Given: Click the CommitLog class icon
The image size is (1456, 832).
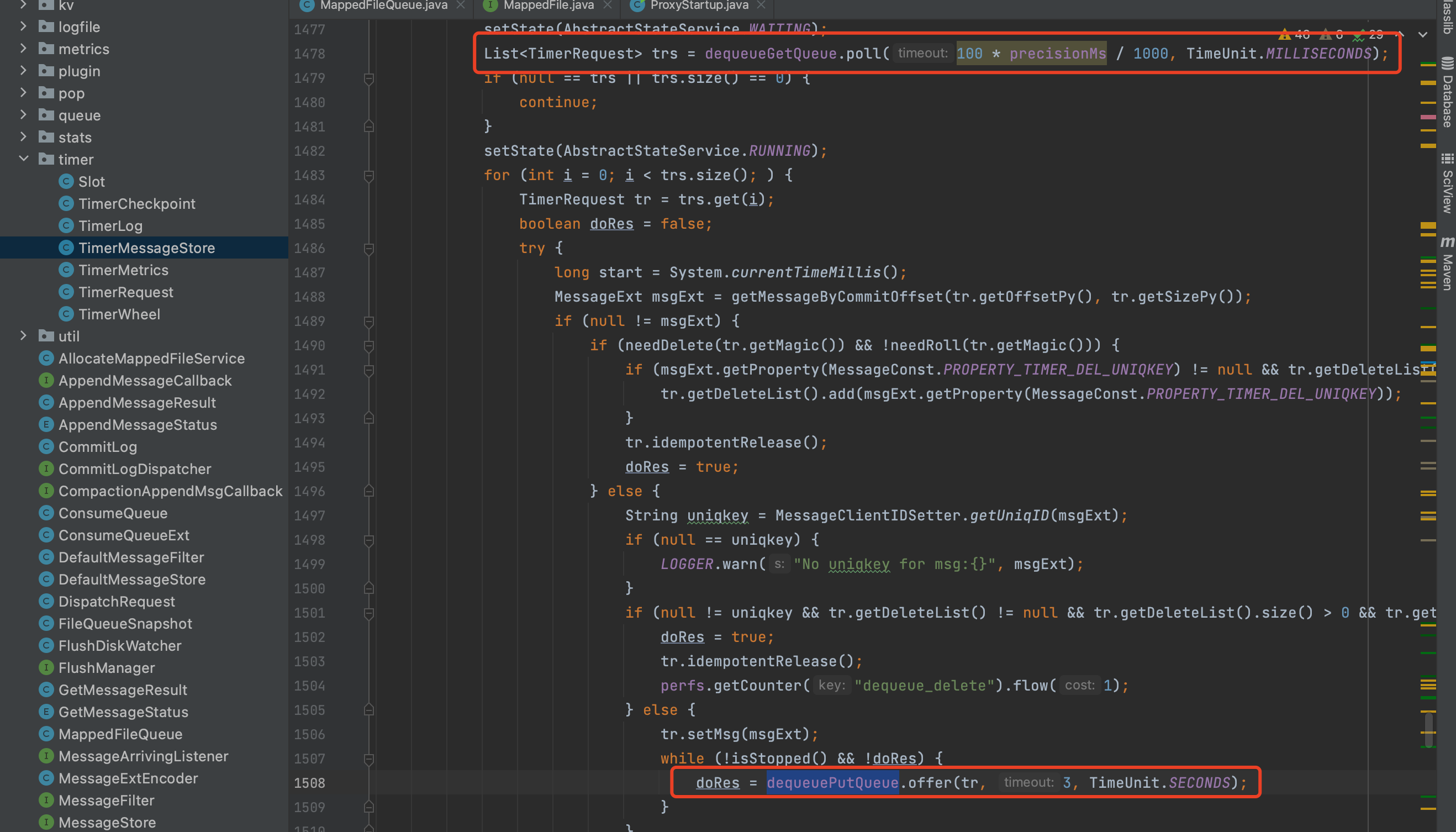Looking at the screenshot, I should coord(47,446).
